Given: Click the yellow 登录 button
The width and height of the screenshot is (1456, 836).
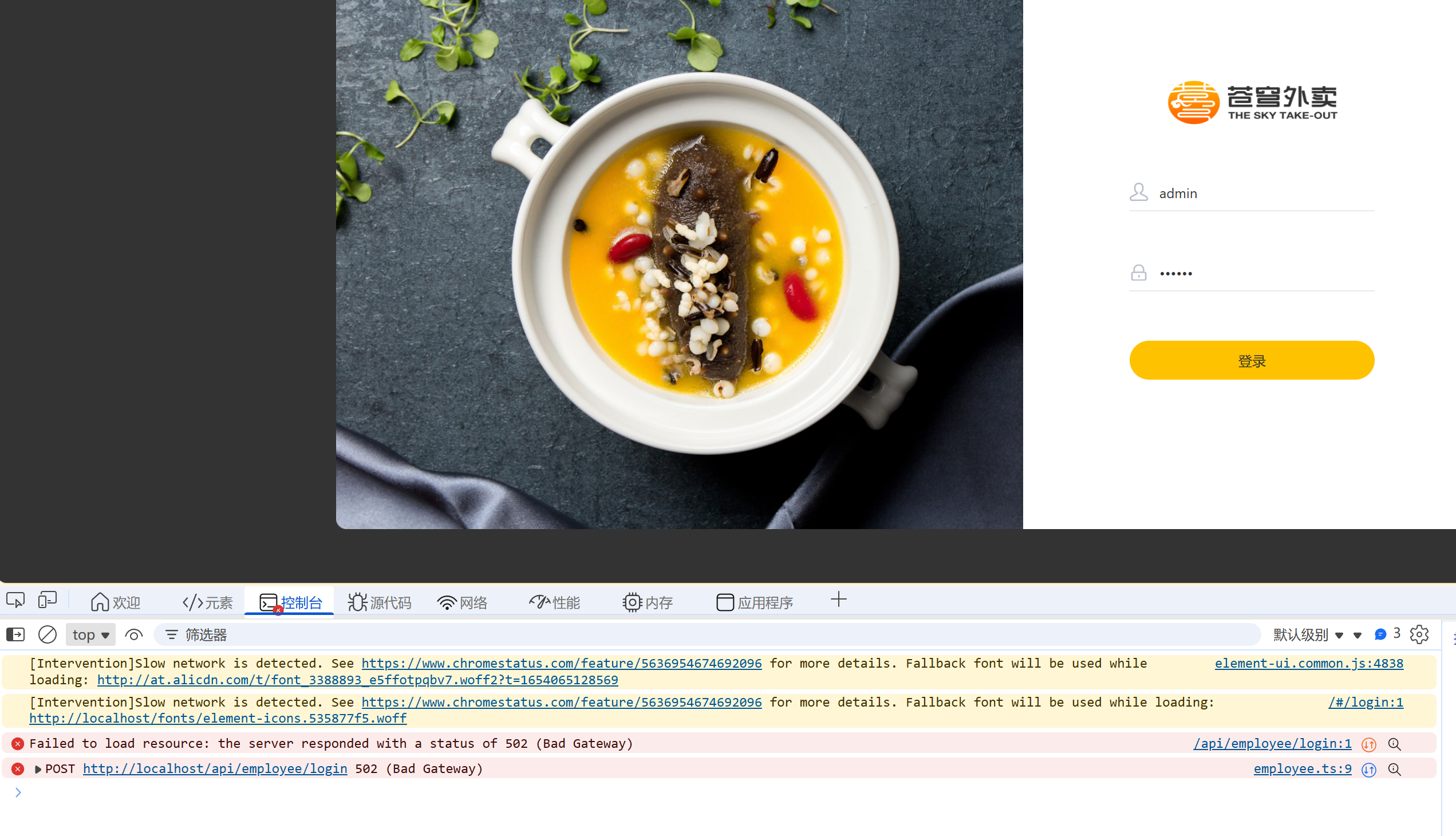Looking at the screenshot, I should click(1252, 361).
